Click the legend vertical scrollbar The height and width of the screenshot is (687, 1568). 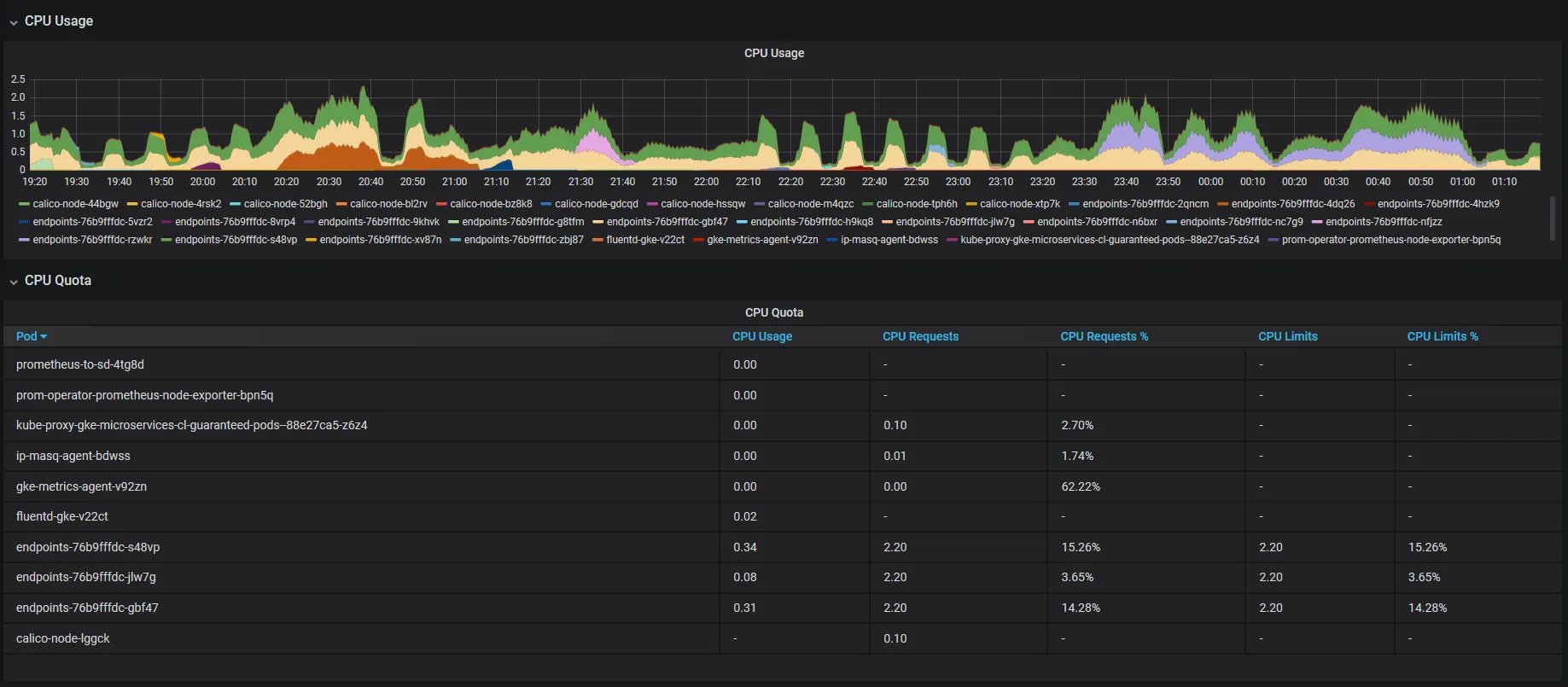(x=1552, y=218)
